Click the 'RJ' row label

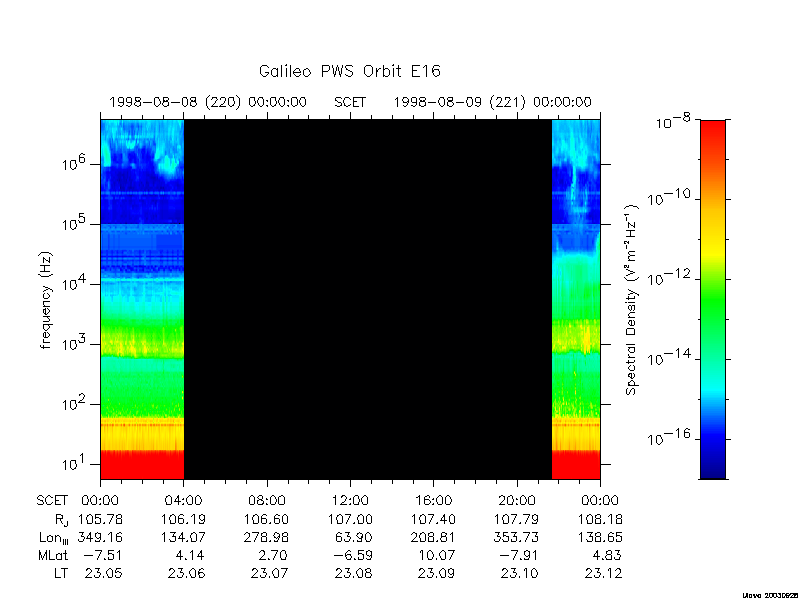coord(61,520)
